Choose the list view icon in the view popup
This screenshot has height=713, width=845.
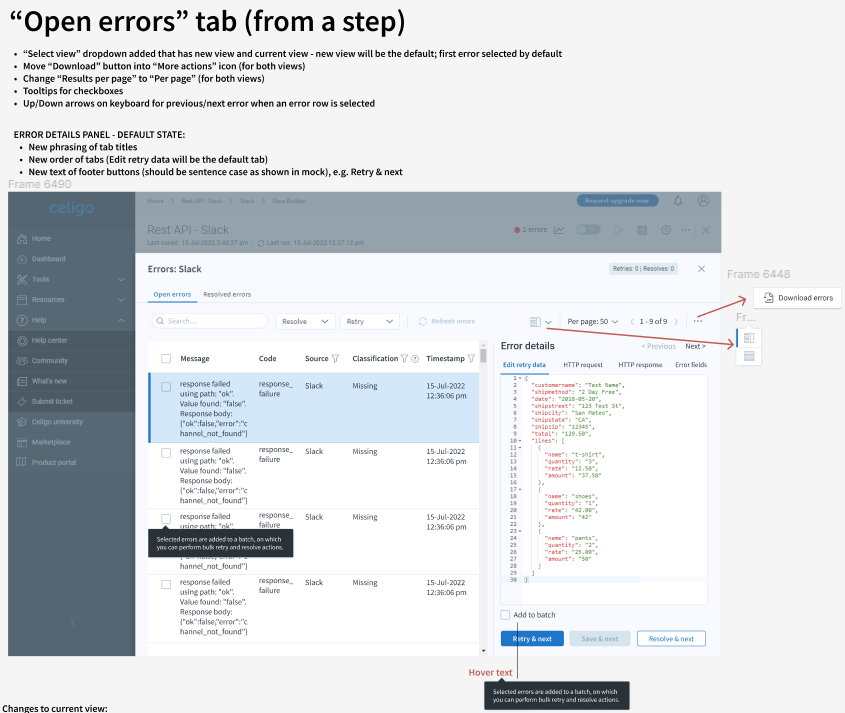coord(749,356)
